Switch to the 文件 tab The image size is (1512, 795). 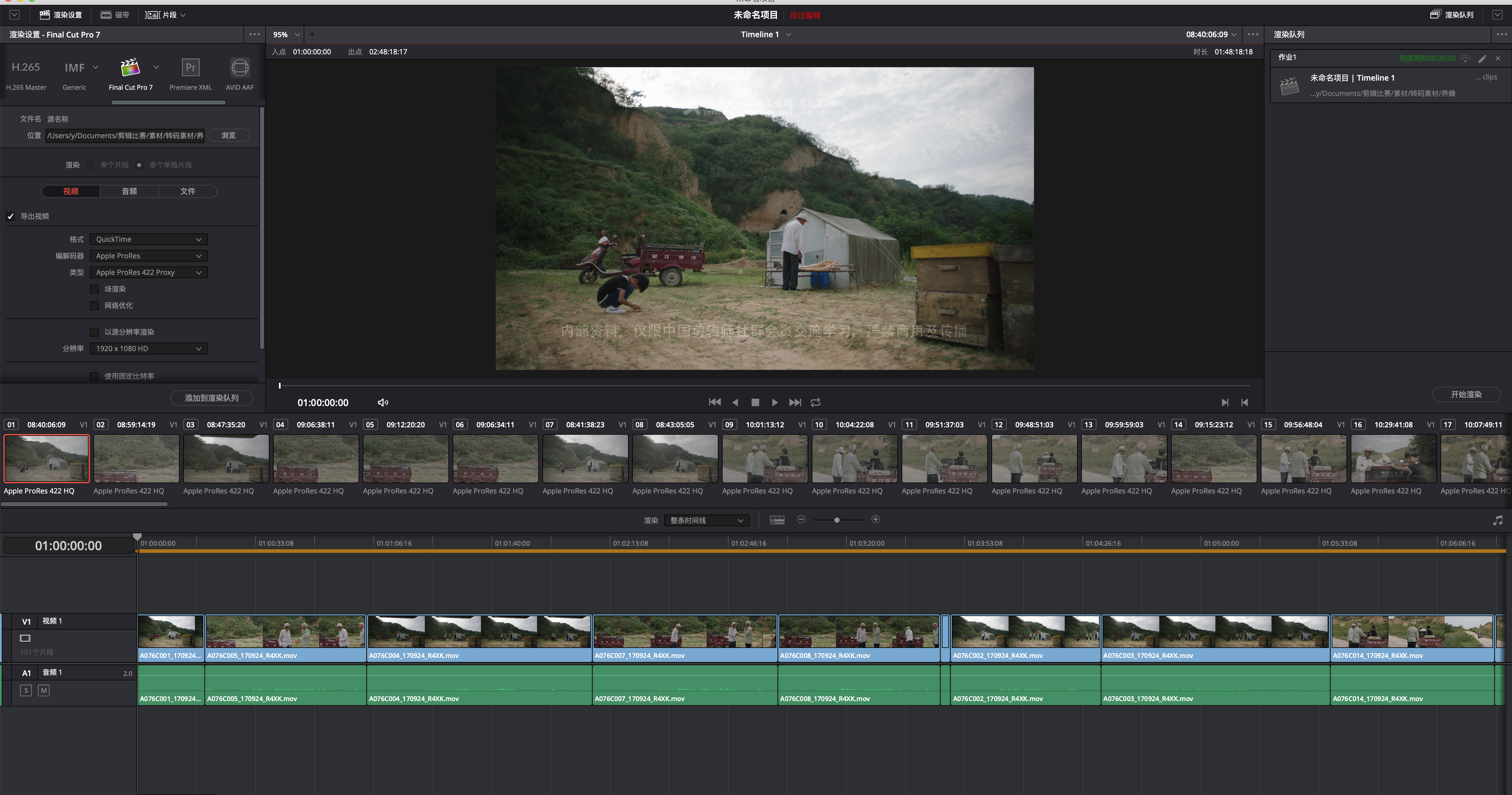188,191
